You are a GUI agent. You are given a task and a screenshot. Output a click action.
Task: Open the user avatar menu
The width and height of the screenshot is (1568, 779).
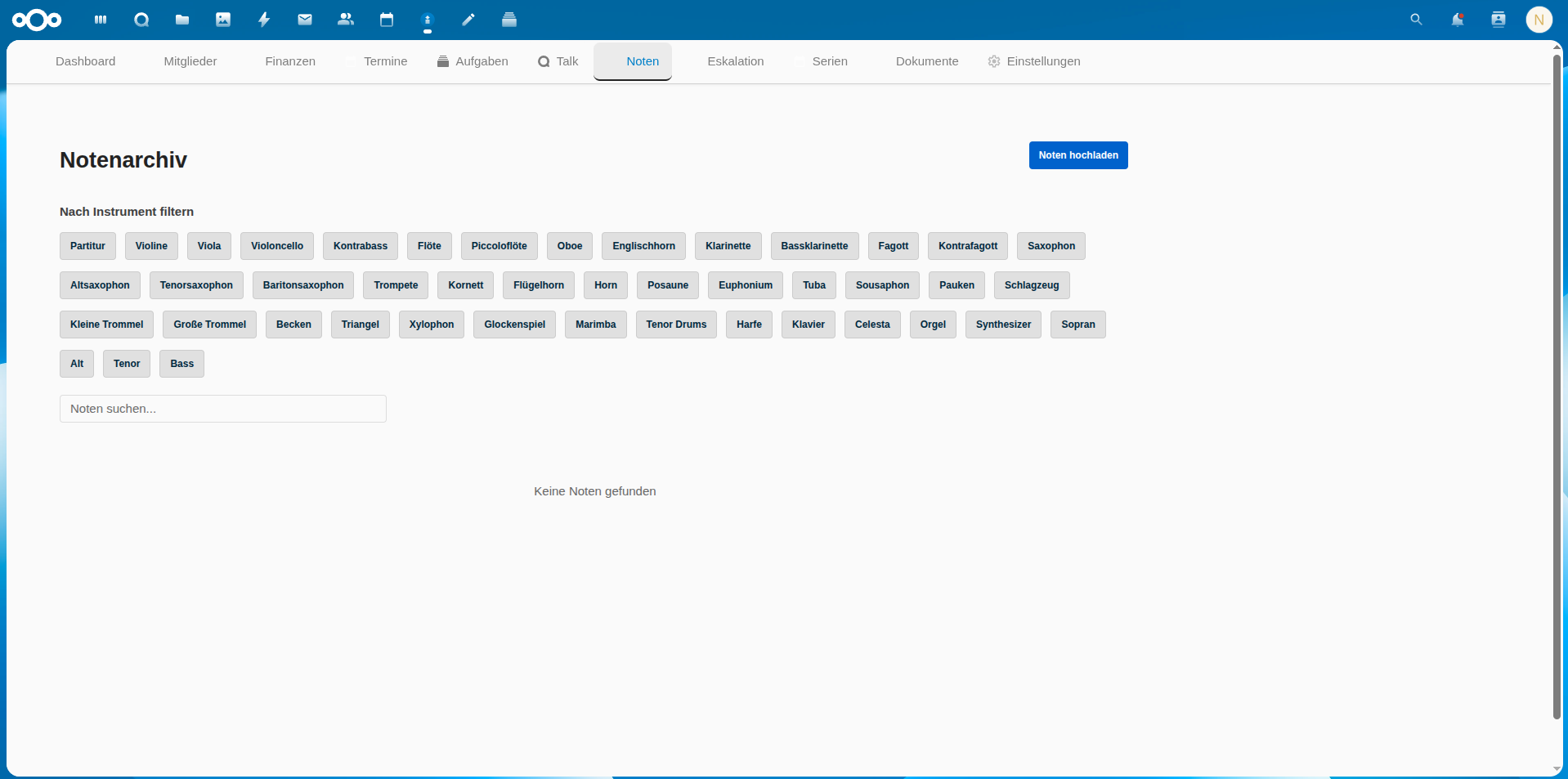(1539, 20)
